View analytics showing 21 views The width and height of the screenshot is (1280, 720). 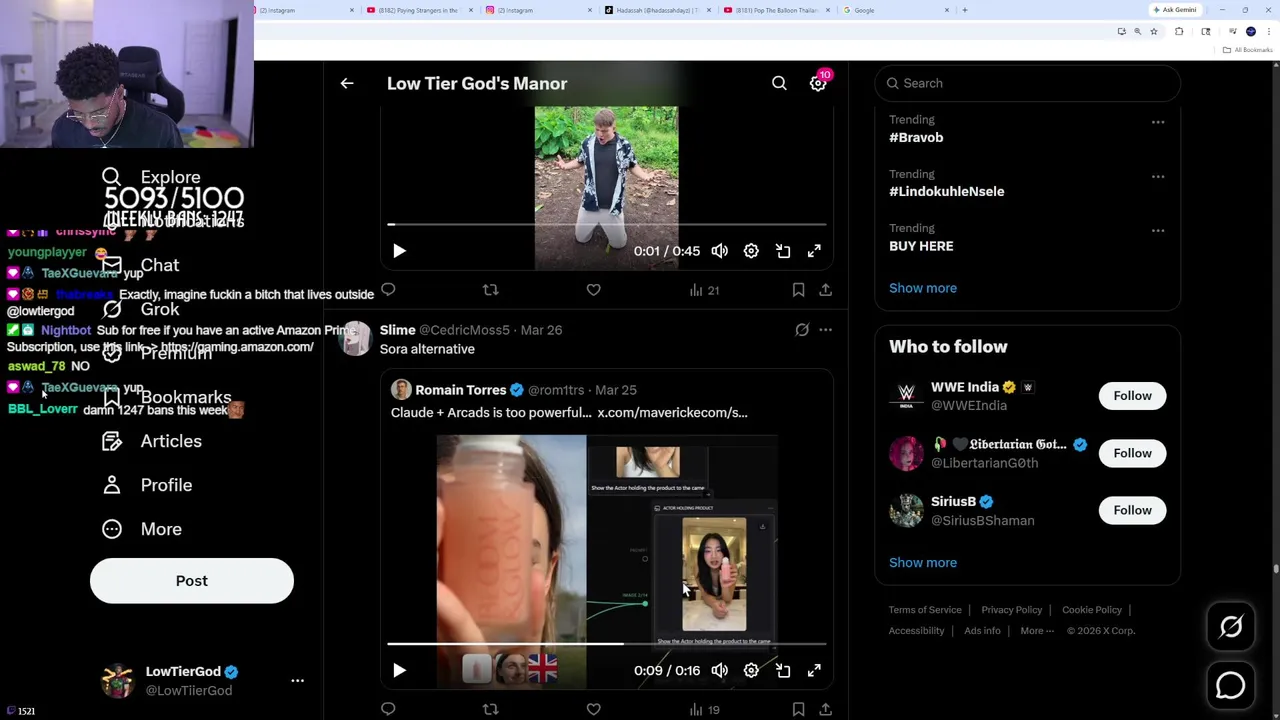click(x=704, y=290)
